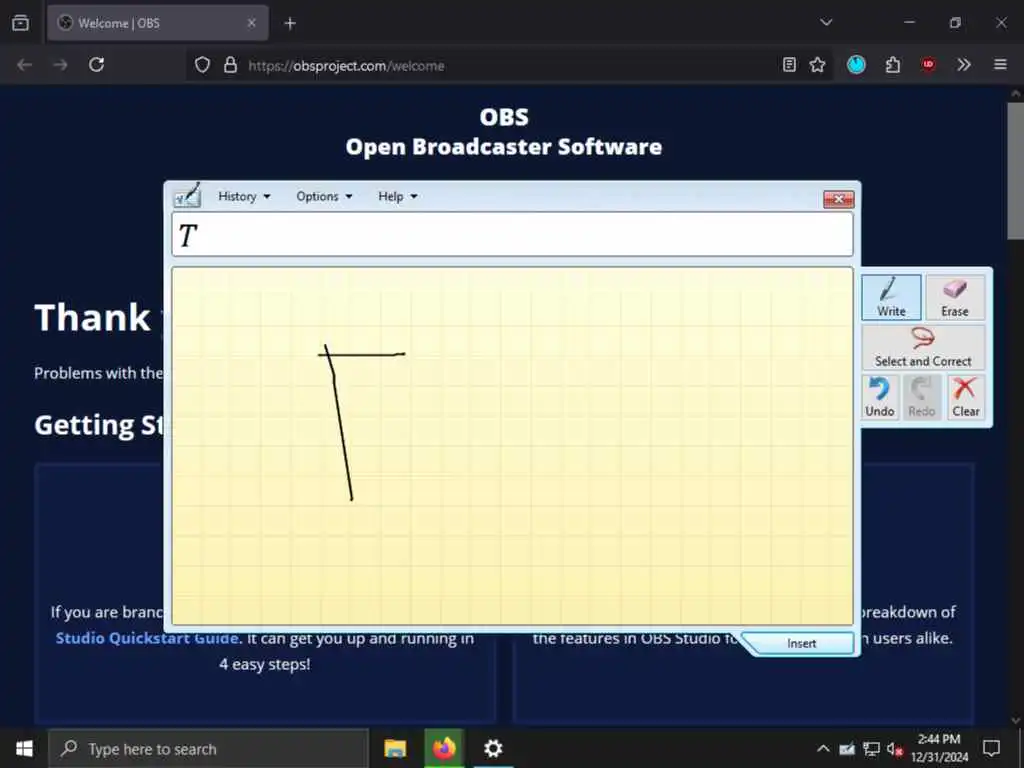The image size is (1024, 768).
Task: Open network status tray icon
Action: pos(871,749)
